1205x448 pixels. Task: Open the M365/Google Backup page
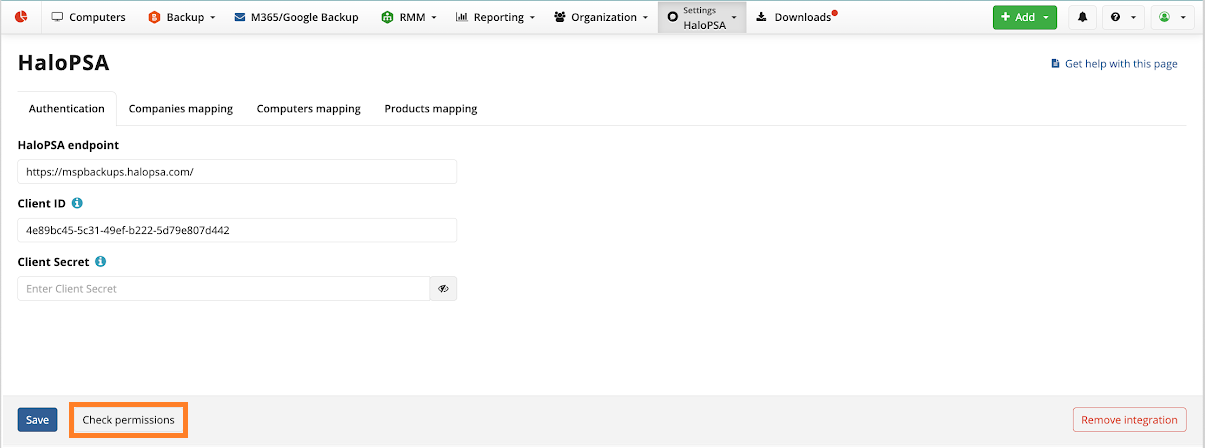(x=296, y=17)
